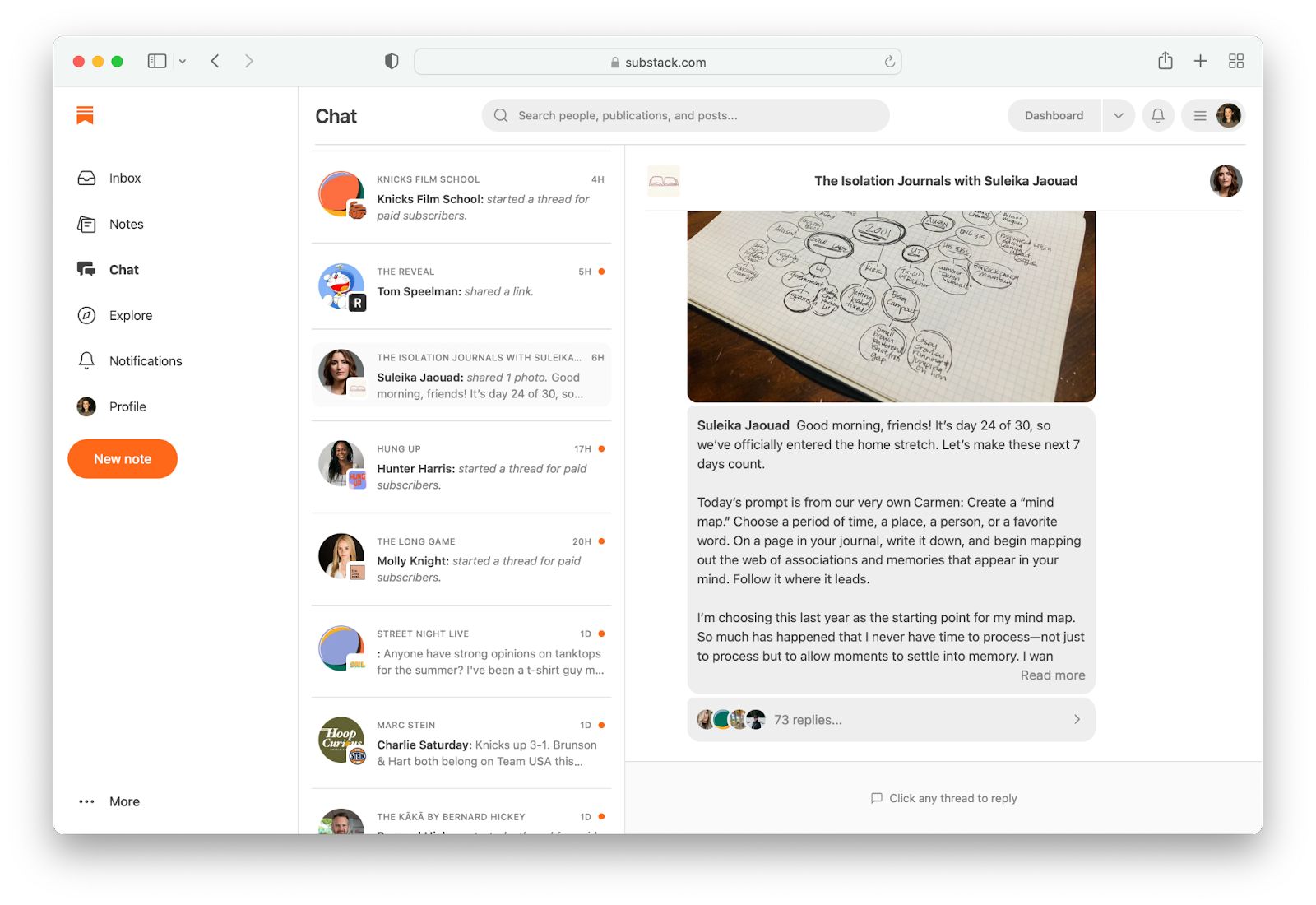This screenshot has width=1316, height=905.
Task: Click the Substack bookmark logo
Action: click(85, 115)
